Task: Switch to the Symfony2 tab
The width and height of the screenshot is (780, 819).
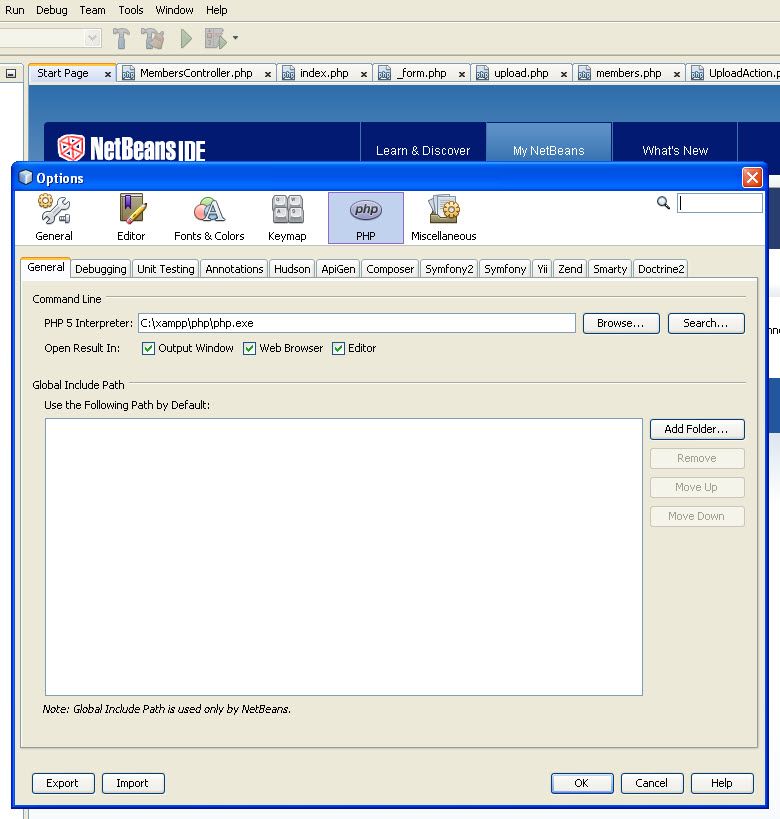Action: (x=449, y=269)
